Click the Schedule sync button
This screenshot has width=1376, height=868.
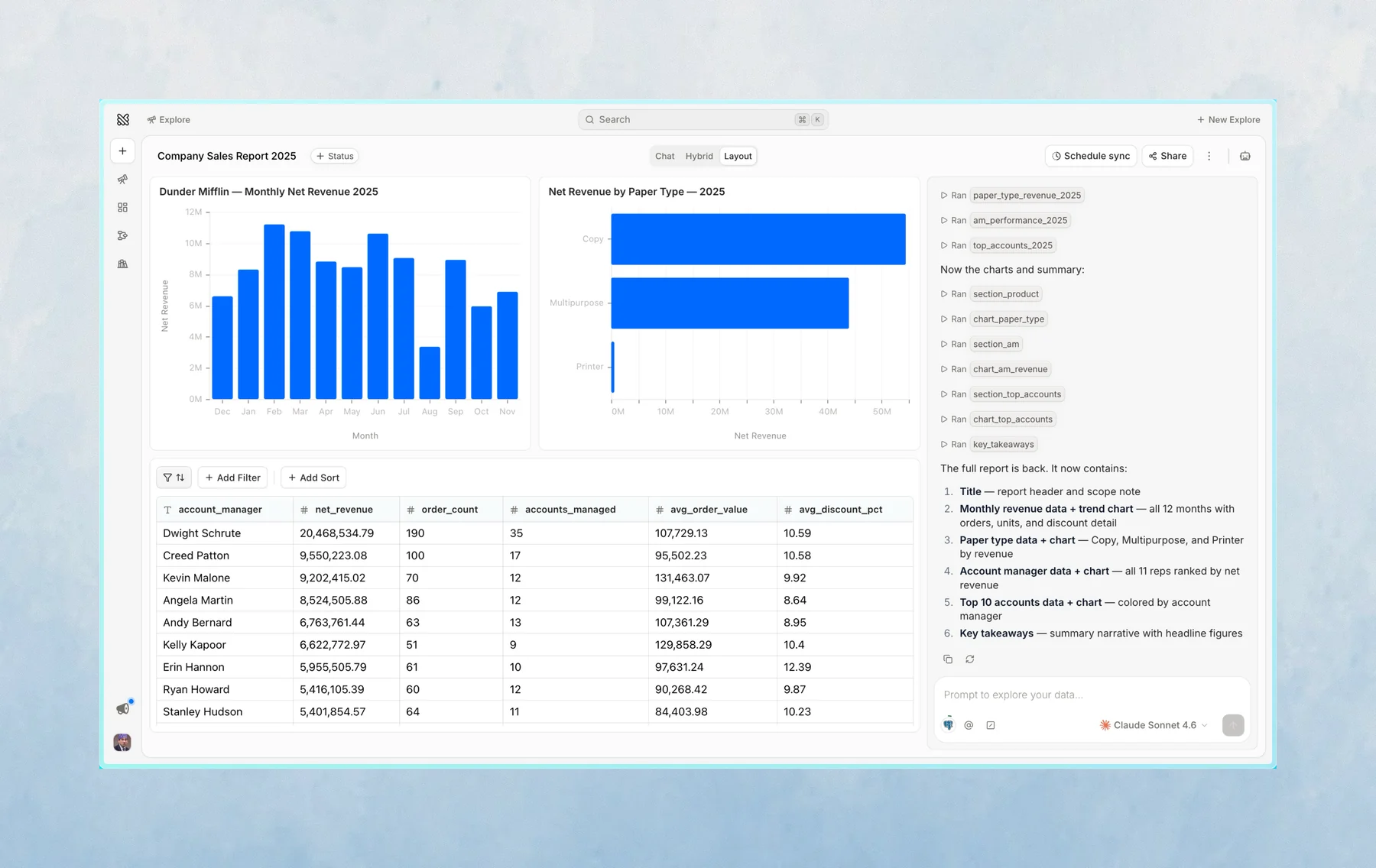(x=1091, y=156)
